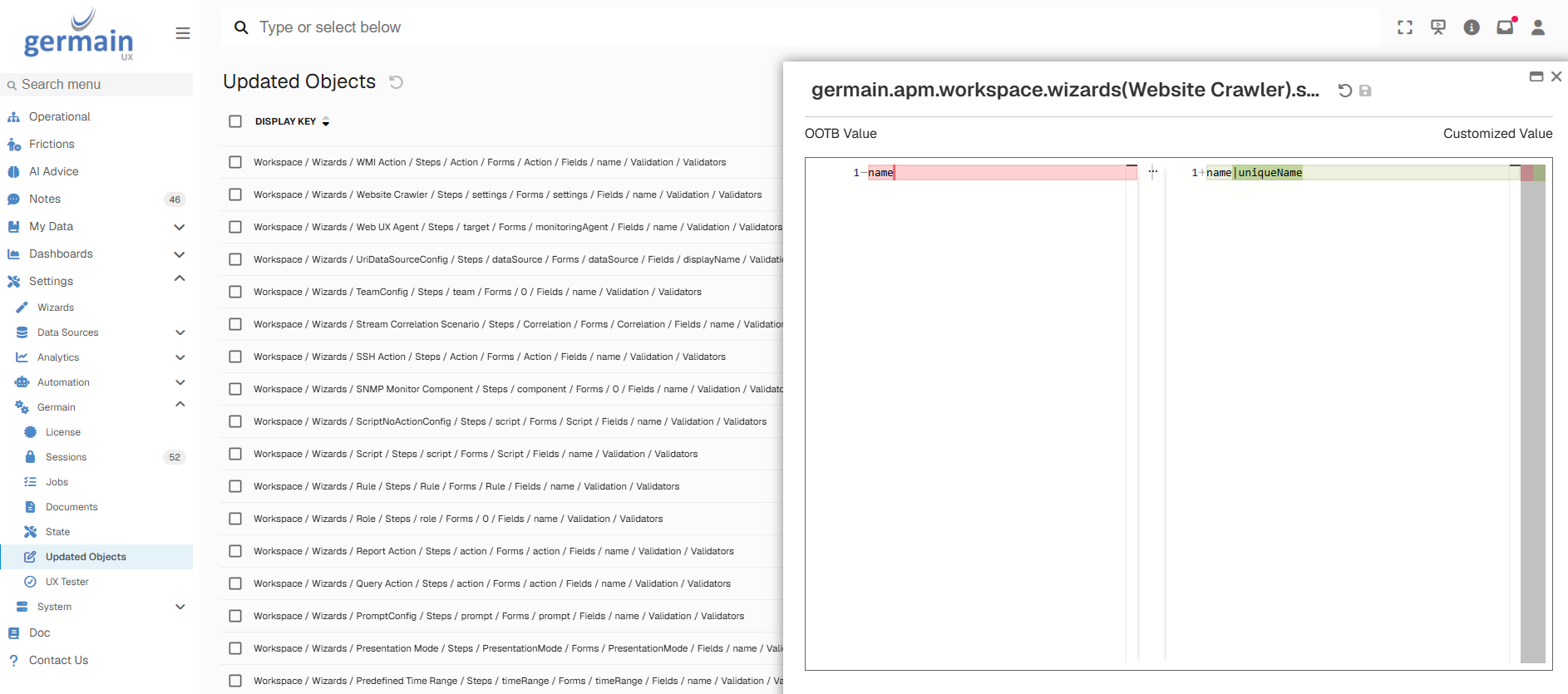Click the Search menu input field
The width and height of the screenshot is (1568, 694).
point(96,85)
